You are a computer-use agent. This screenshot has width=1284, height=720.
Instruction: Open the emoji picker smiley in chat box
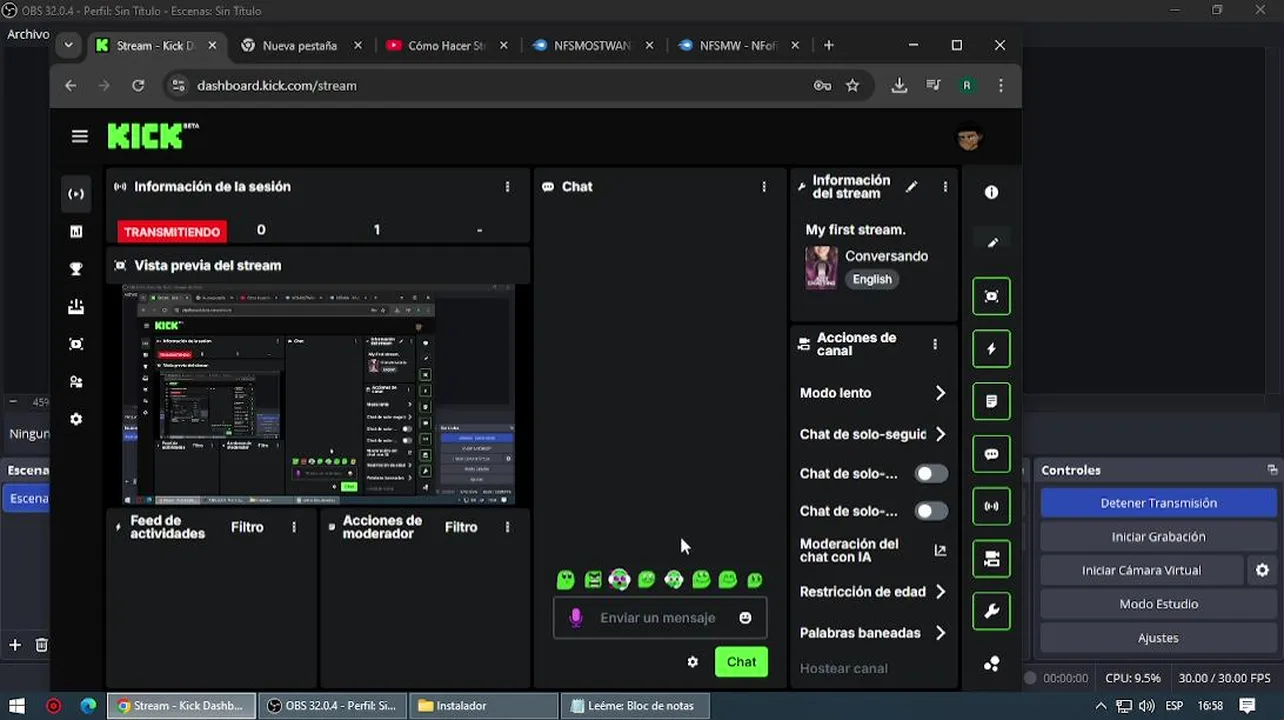(x=745, y=618)
